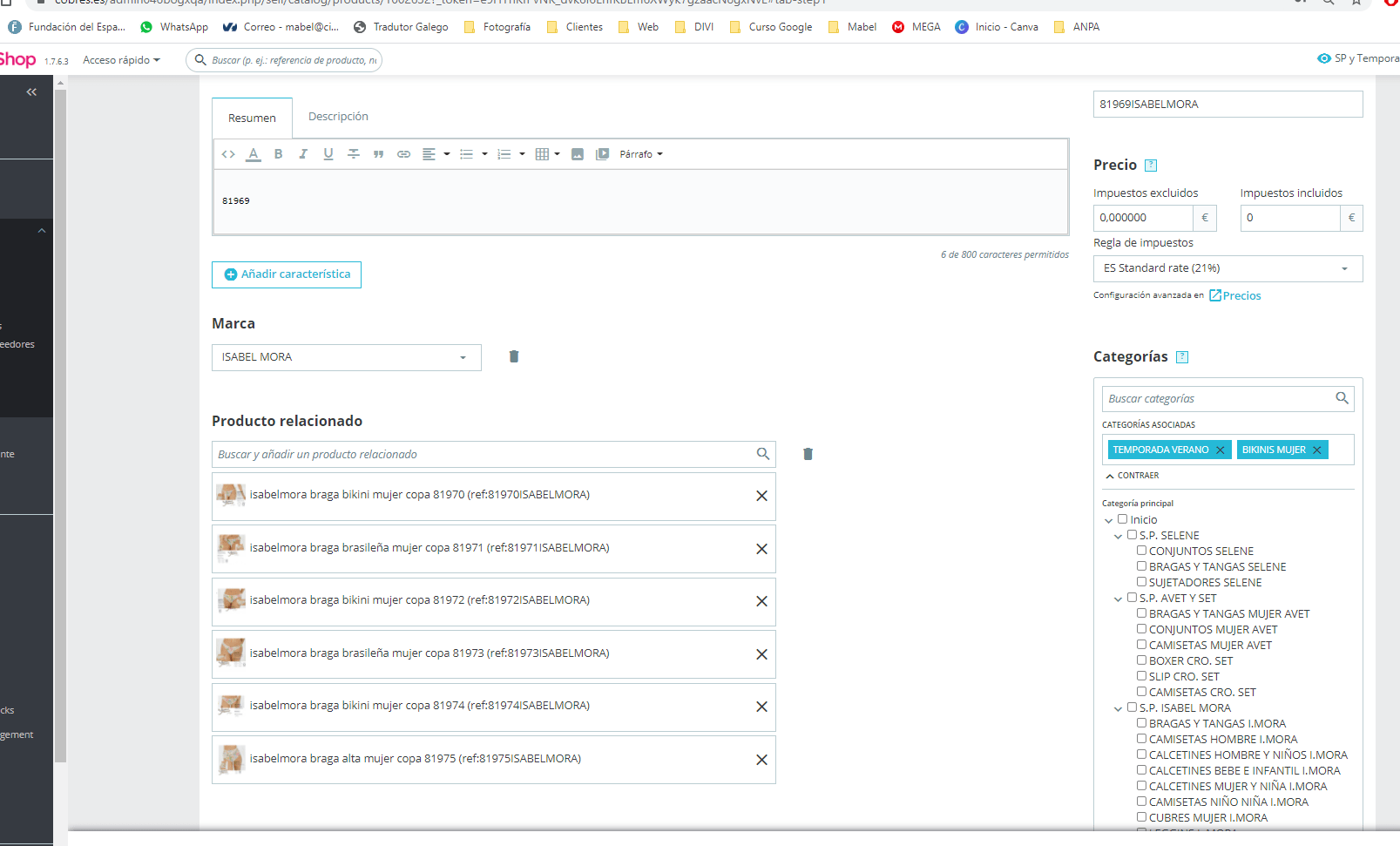Open ES Standard rate tax dropdown
Image resolution: width=1400 pixels, height=846 pixels.
[x=1228, y=268]
